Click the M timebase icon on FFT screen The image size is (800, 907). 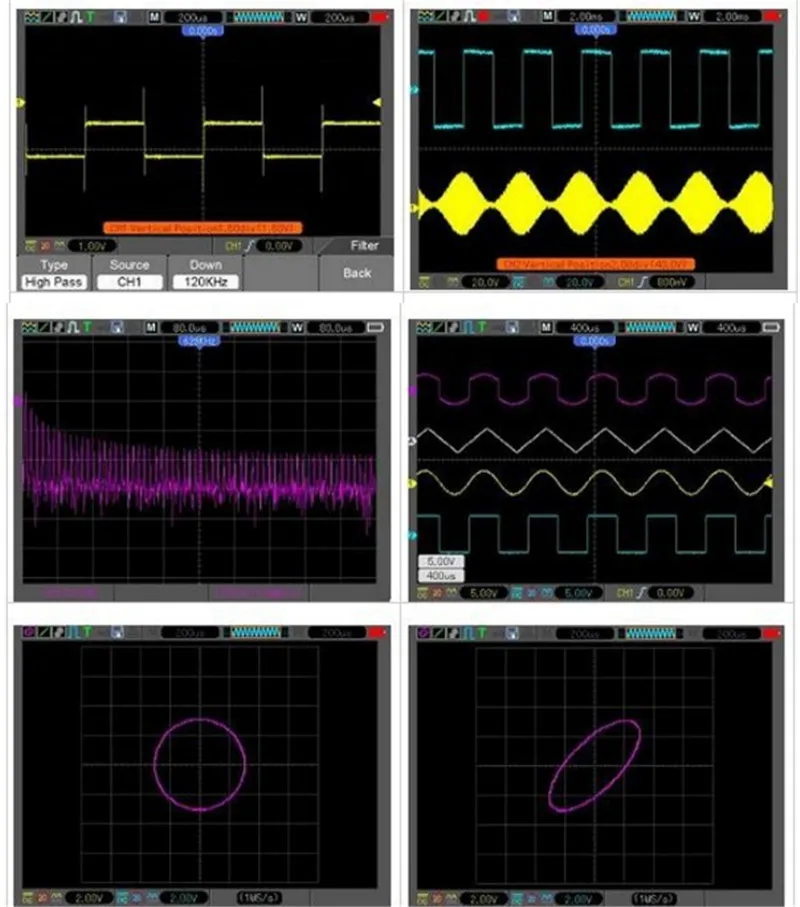pos(151,328)
